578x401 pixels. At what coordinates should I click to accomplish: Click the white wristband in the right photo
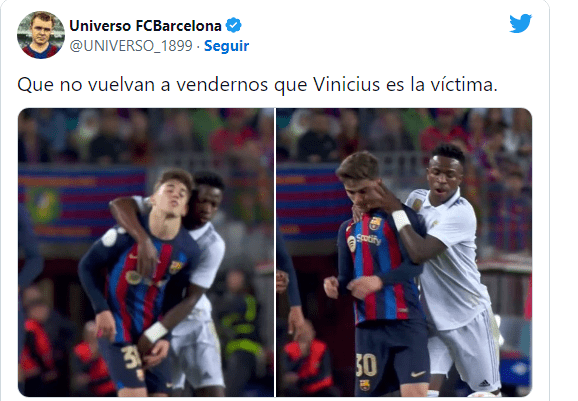pos(401,219)
